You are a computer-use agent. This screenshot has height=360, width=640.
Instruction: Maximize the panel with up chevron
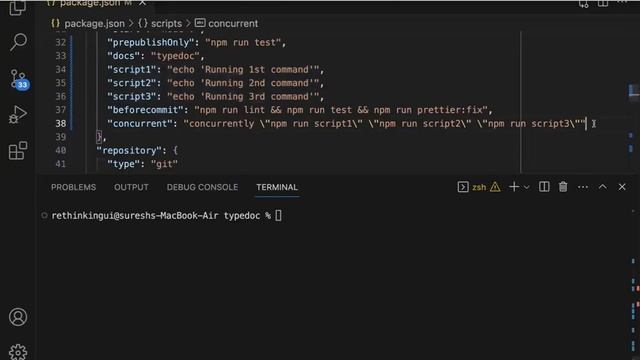602,187
